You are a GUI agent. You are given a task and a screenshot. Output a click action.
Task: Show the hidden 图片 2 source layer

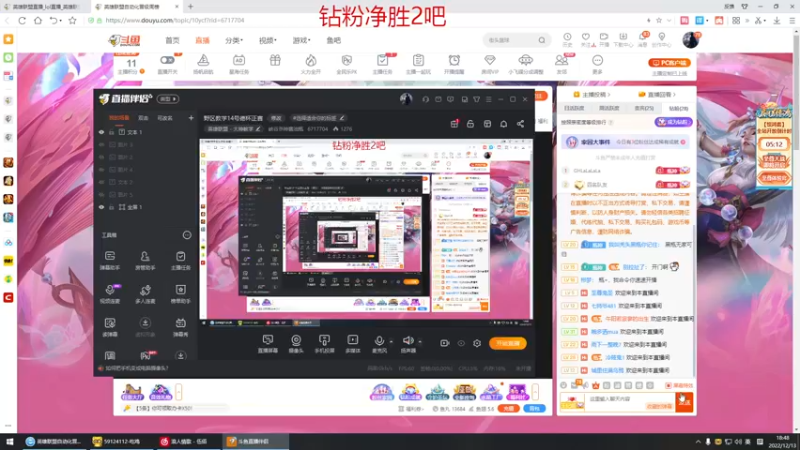click(102, 157)
